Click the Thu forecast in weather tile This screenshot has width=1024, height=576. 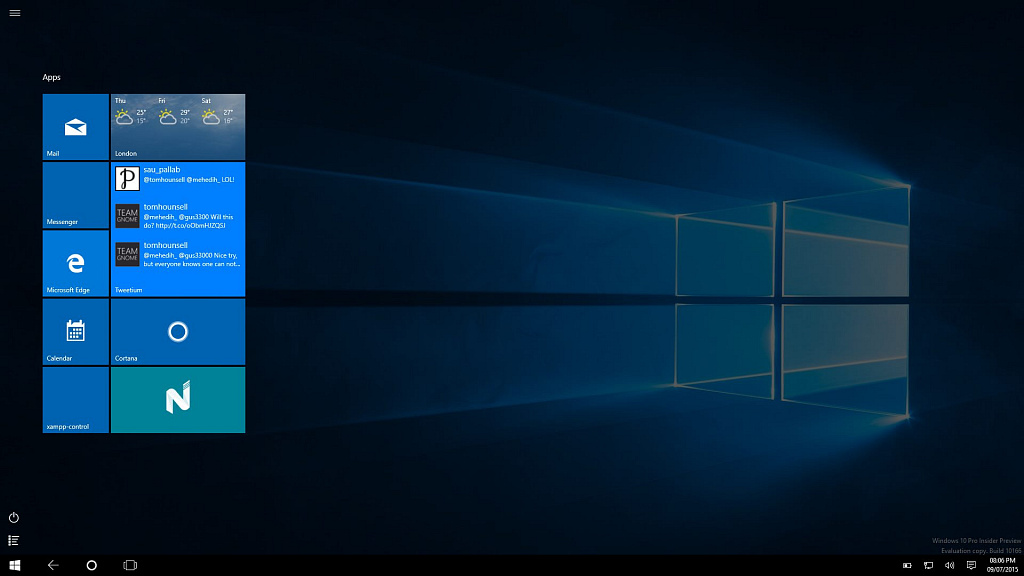coord(131,112)
